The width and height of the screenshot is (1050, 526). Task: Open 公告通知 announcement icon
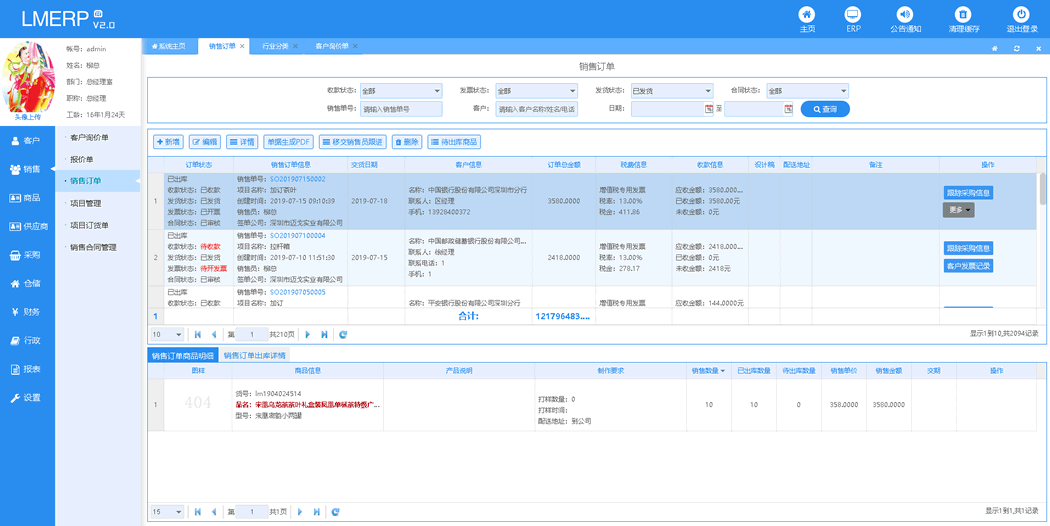point(905,13)
